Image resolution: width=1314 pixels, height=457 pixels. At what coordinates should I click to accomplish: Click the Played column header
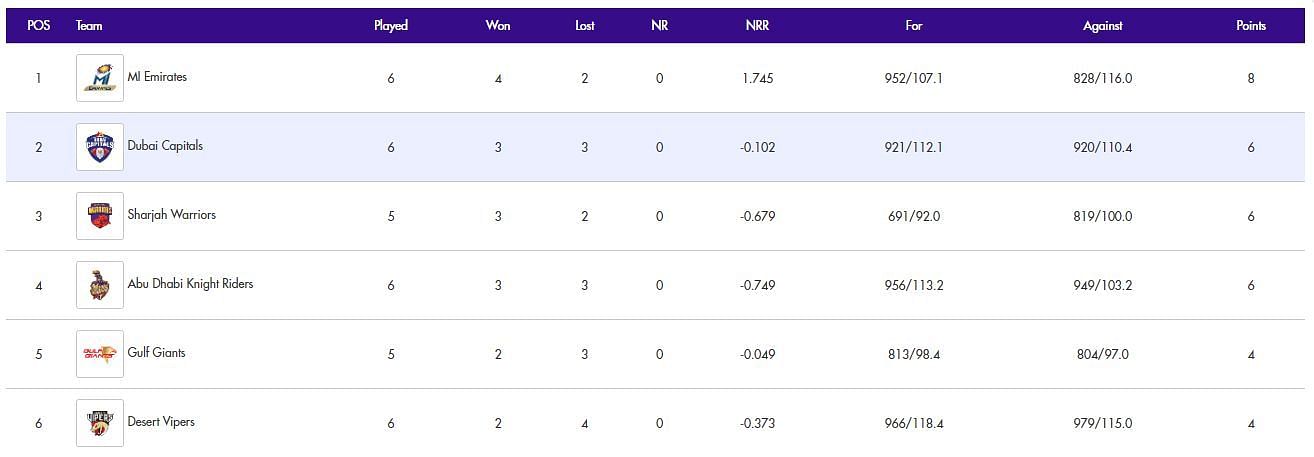[391, 26]
